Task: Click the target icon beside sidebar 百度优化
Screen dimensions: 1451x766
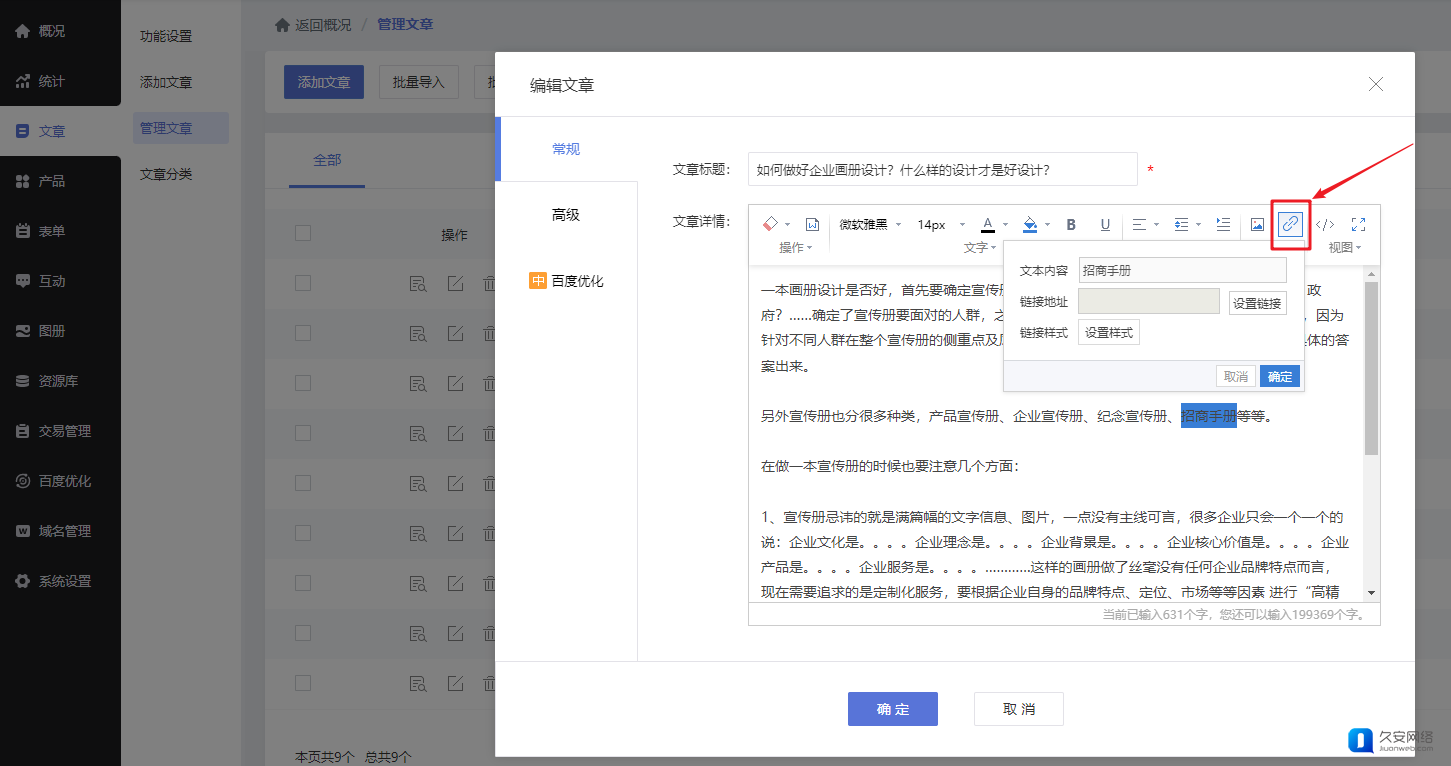Action: tap(22, 481)
